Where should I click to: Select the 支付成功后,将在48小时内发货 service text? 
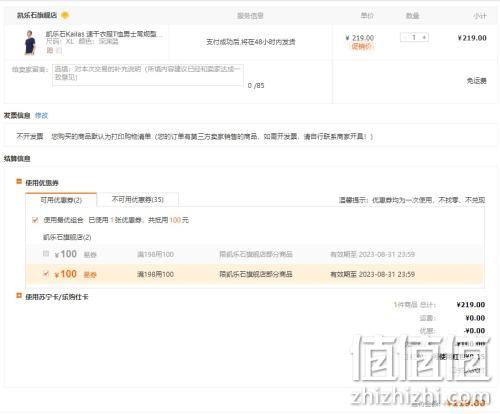click(251, 42)
